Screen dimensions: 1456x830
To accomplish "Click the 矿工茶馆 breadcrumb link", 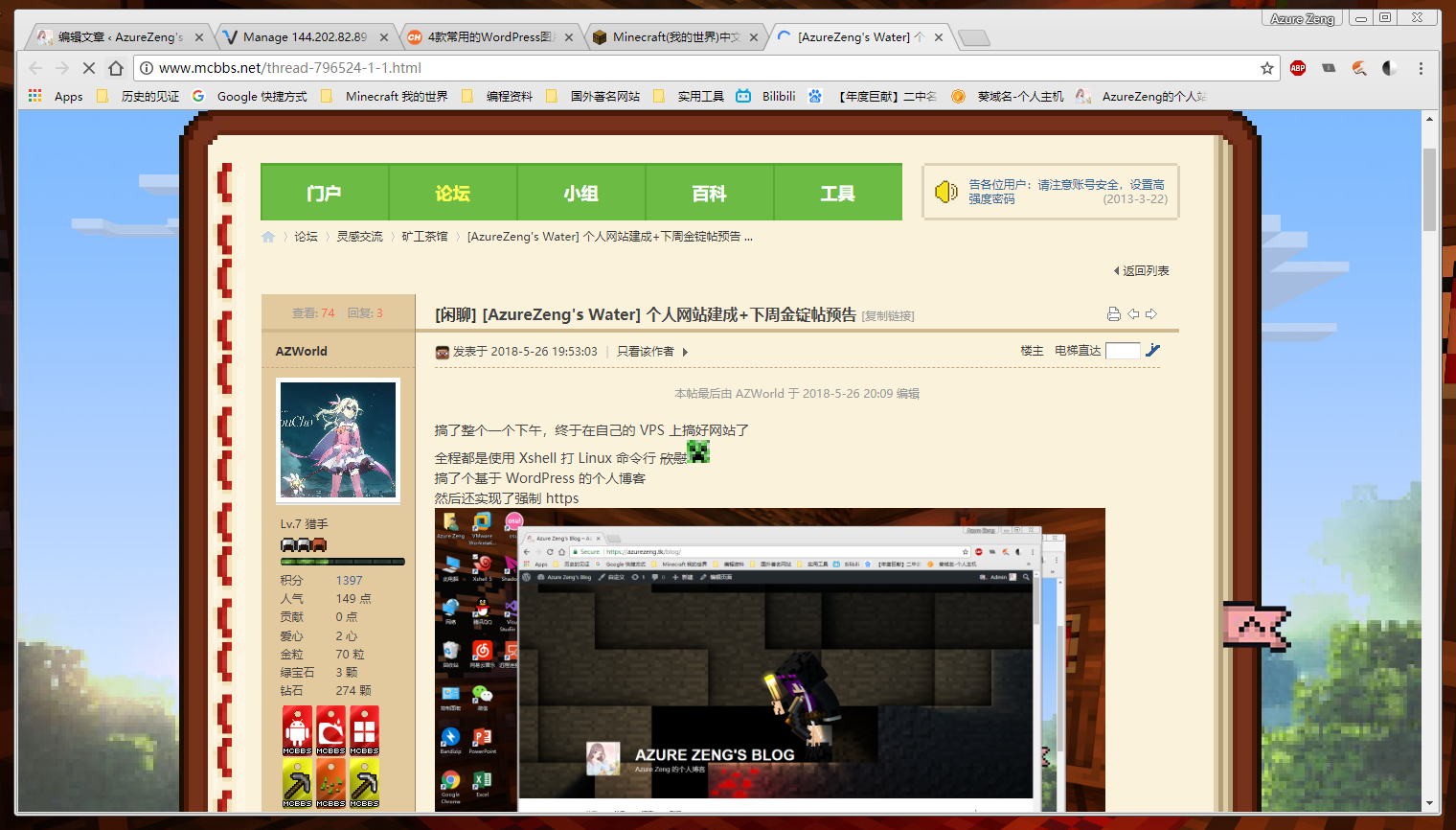I will [x=424, y=237].
